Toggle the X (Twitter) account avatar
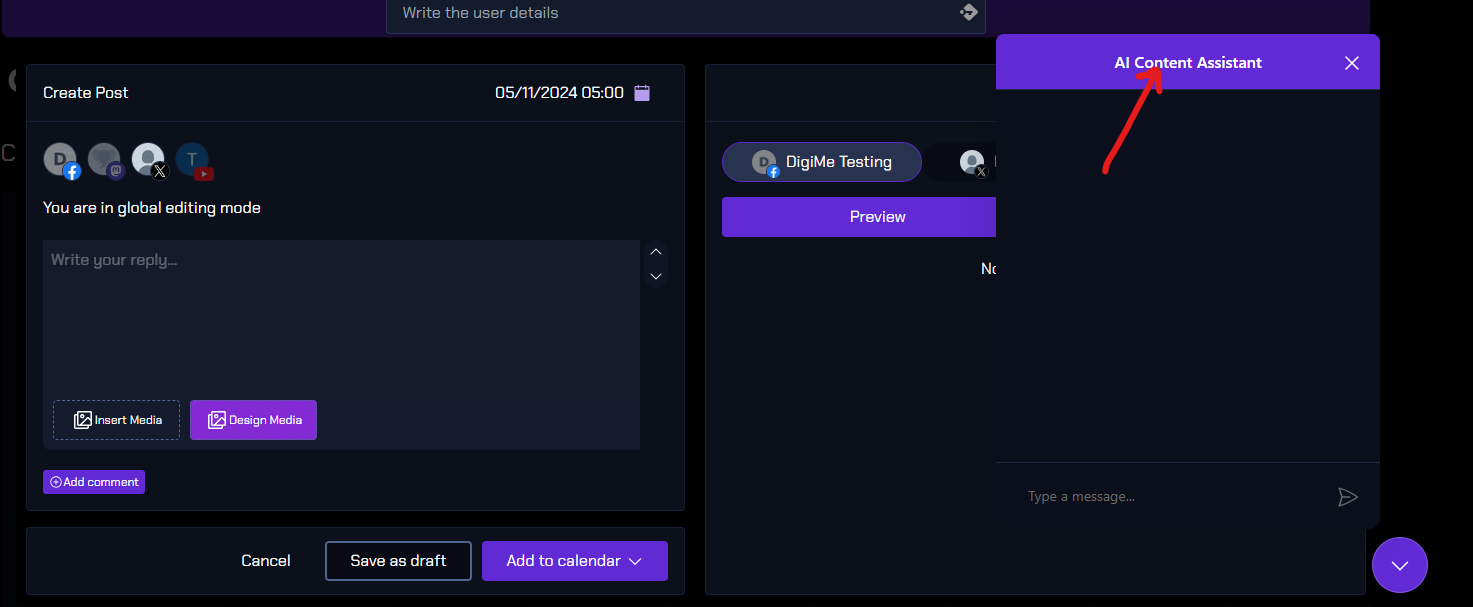Image resolution: width=1473 pixels, height=607 pixels. (x=149, y=160)
